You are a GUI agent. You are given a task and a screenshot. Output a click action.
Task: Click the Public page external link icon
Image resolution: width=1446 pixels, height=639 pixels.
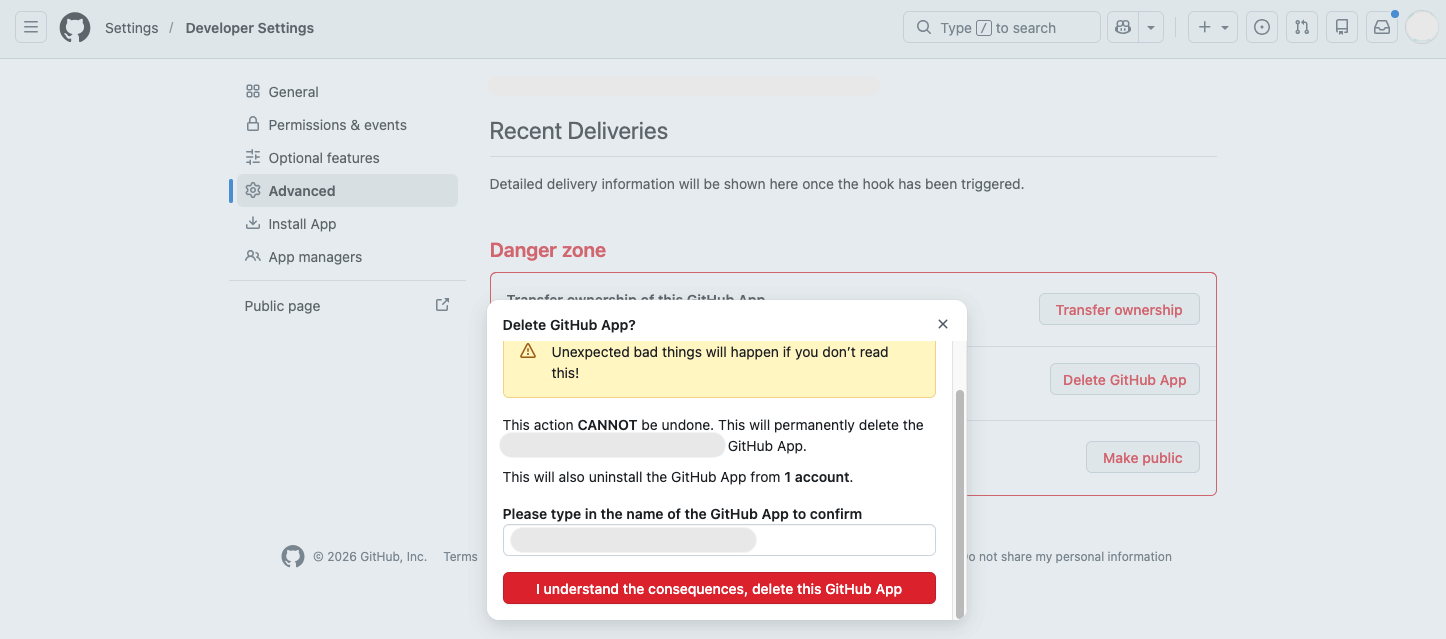tap(442, 305)
